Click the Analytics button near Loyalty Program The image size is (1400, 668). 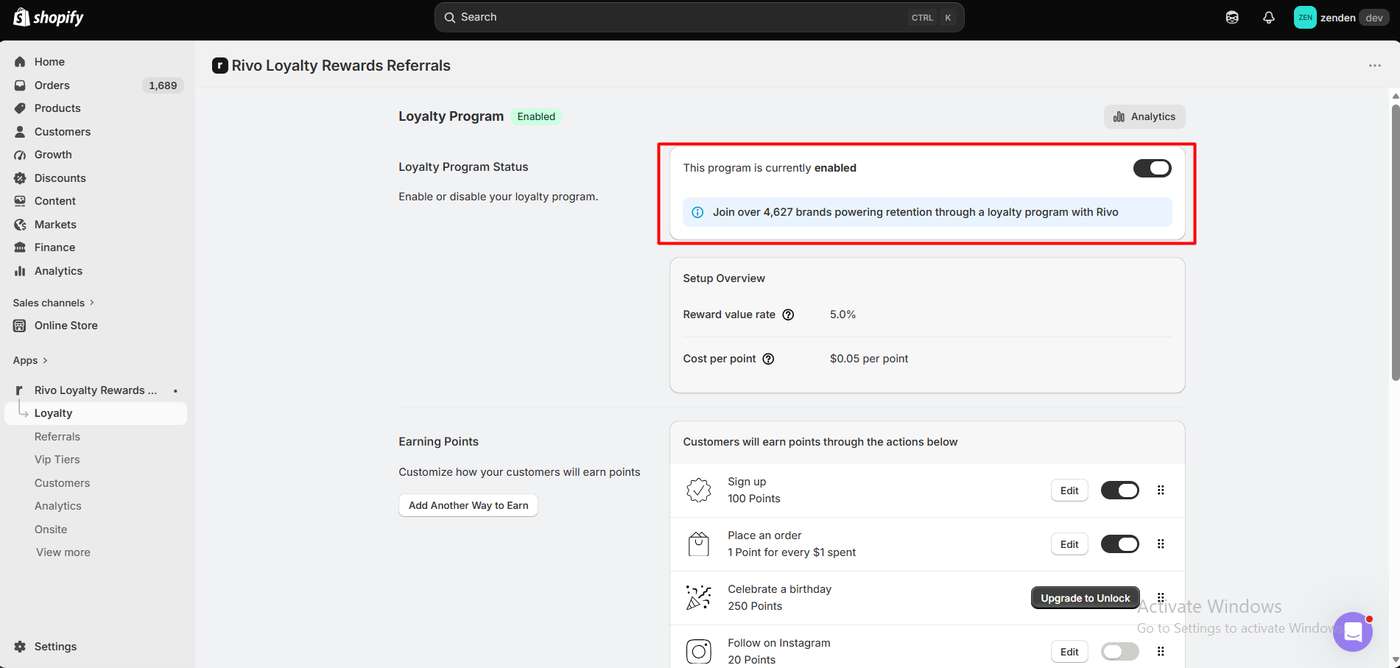(x=1144, y=117)
